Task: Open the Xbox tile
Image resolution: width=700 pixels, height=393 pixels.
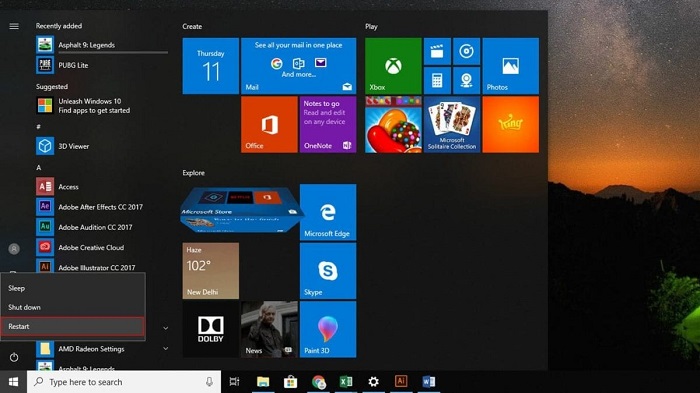Action: (x=393, y=66)
